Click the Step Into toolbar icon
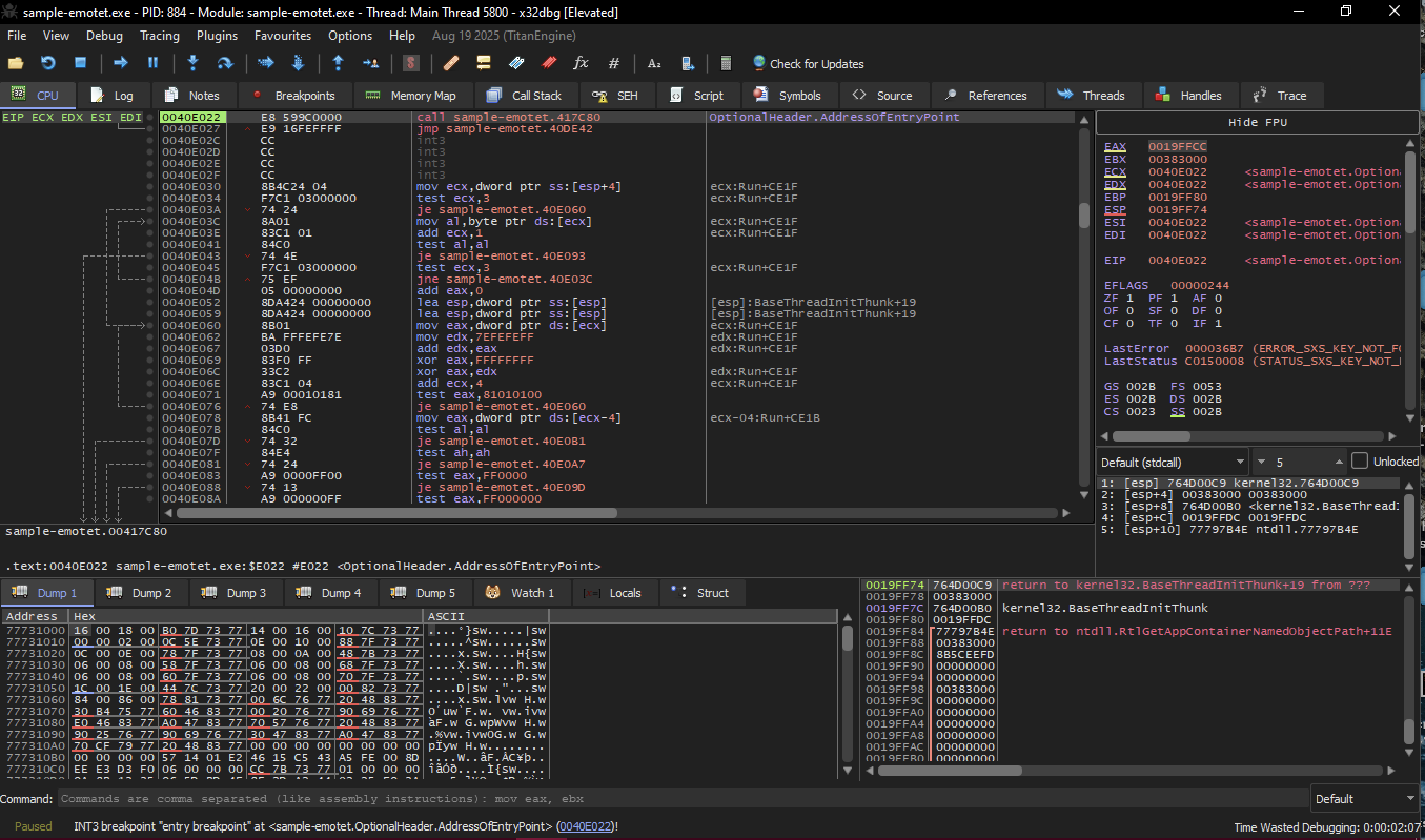The image size is (1425, 840). (x=192, y=63)
